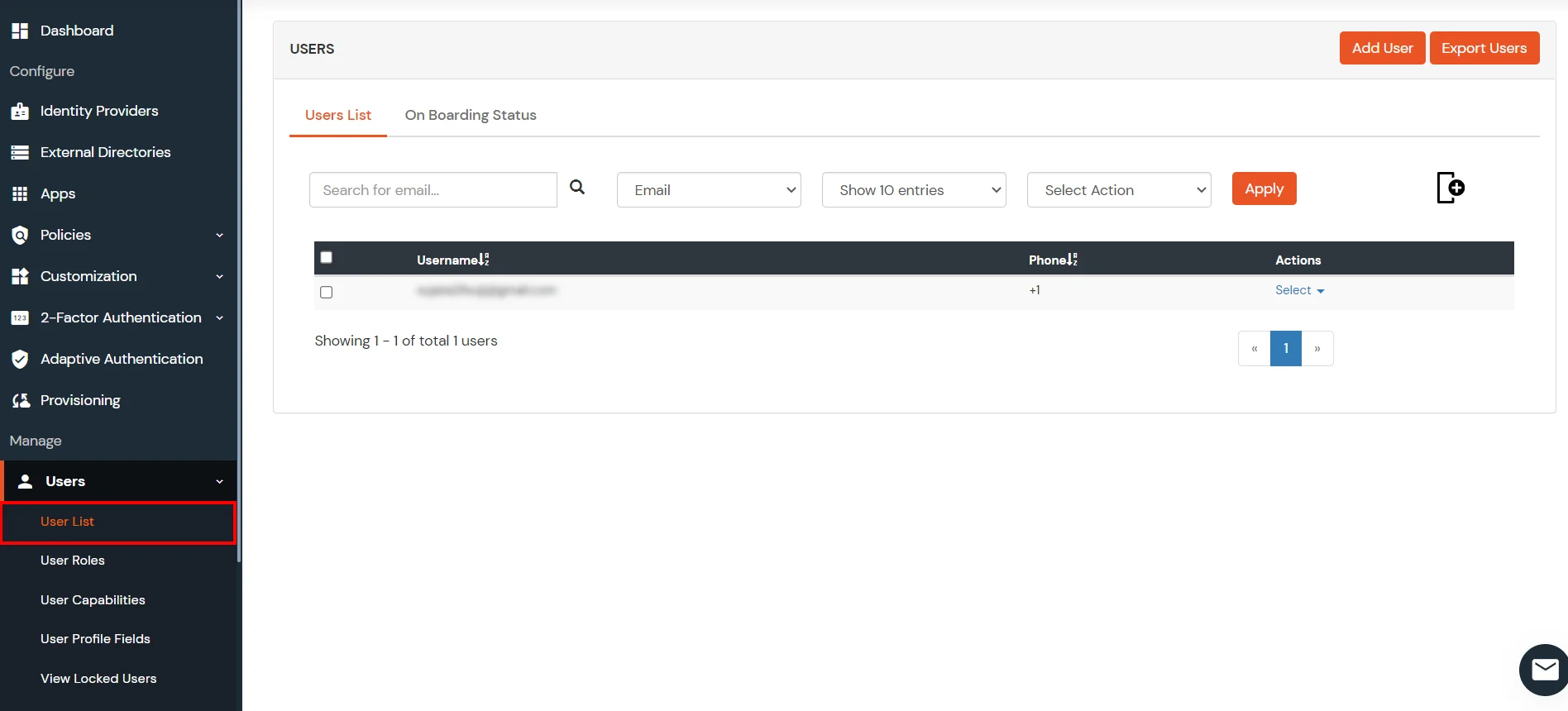The image size is (1568, 711).
Task: Click the blurred username email cell
Action: pos(486,290)
